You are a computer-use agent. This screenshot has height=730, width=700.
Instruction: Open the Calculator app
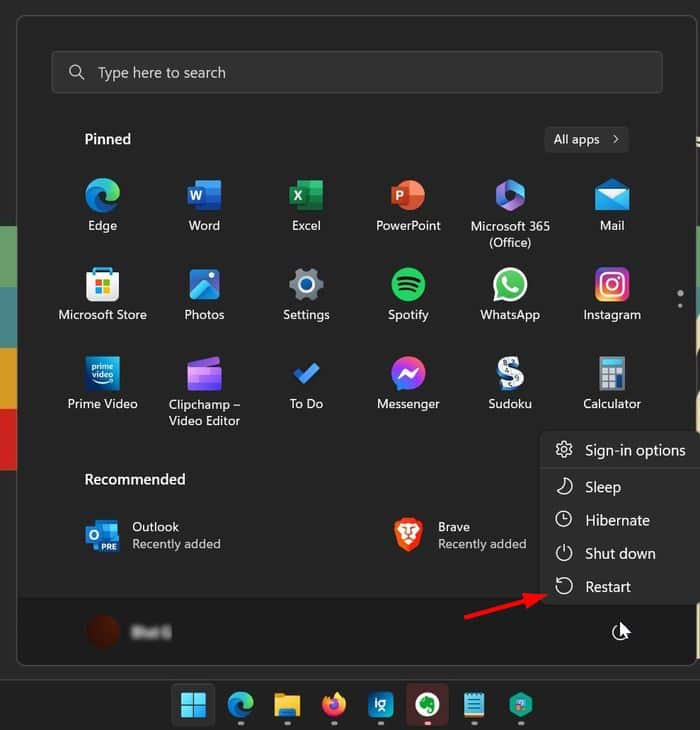[x=612, y=383]
